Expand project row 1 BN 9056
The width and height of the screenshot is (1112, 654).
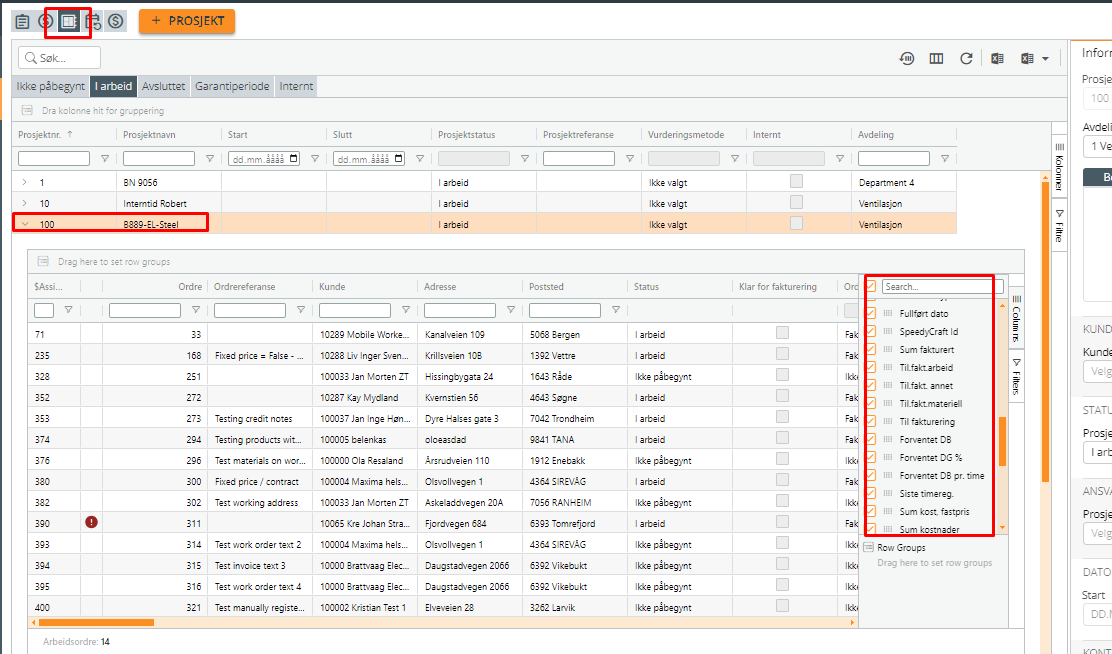pos(25,182)
